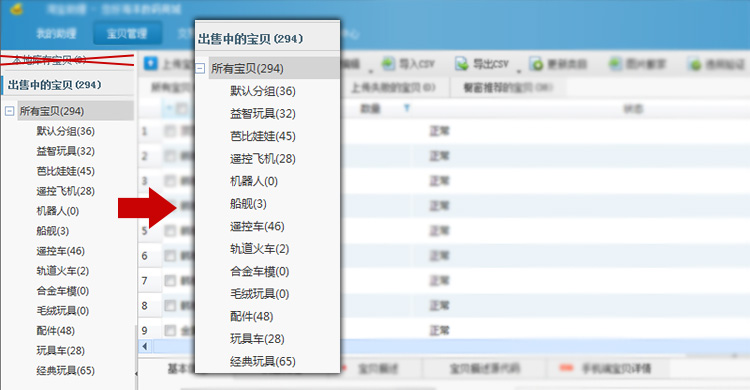
Task: Select 船舰(3) in left sidebar tree
Action: pyautogui.click(x=53, y=231)
